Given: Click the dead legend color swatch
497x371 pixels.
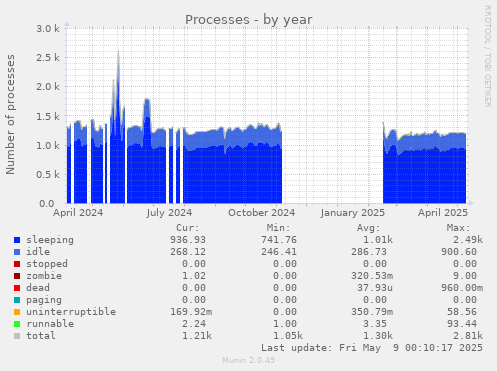Looking at the screenshot, I should click(x=17, y=288).
